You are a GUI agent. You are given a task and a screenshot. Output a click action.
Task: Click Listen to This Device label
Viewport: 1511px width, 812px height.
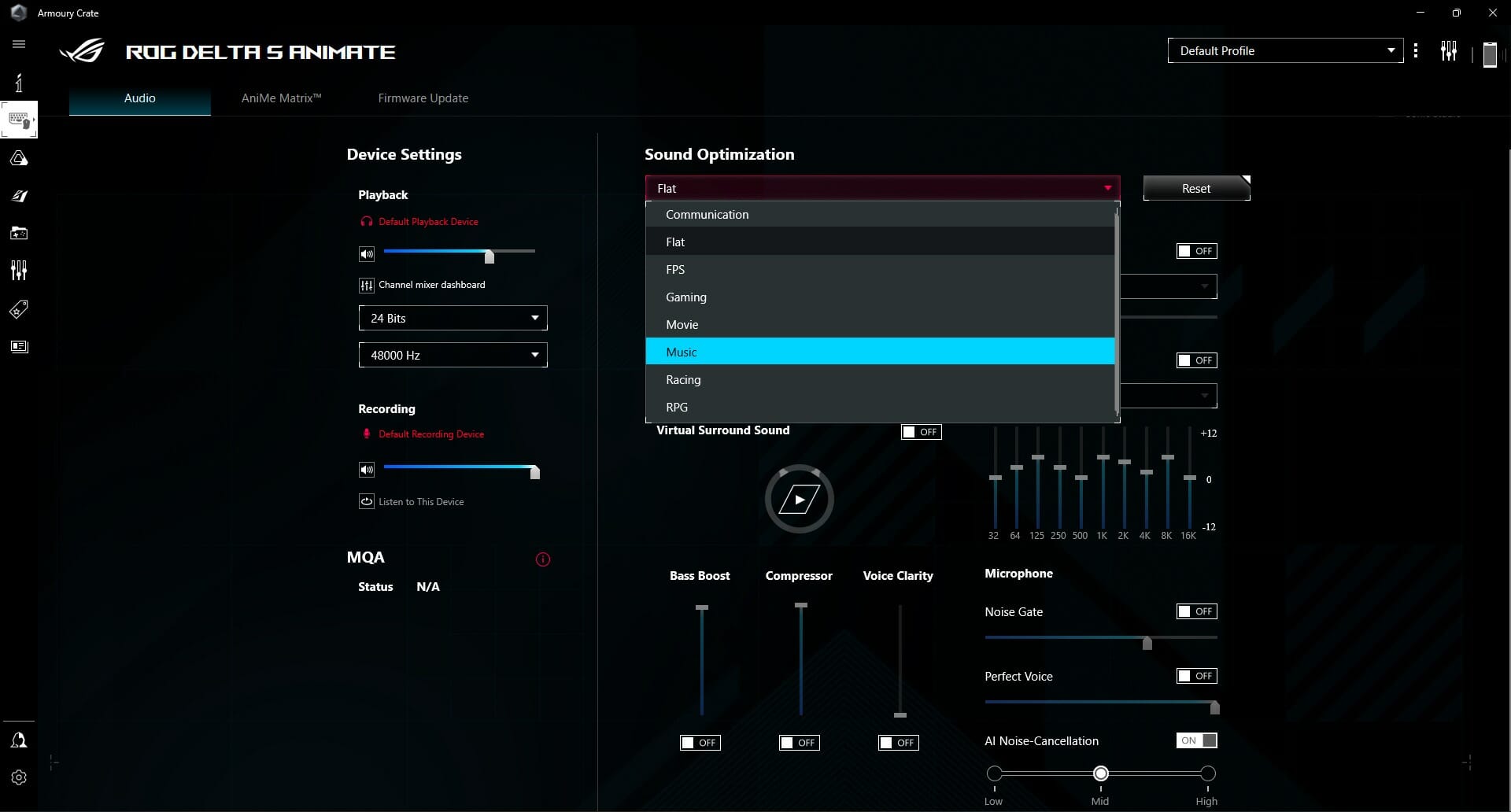[x=421, y=502]
